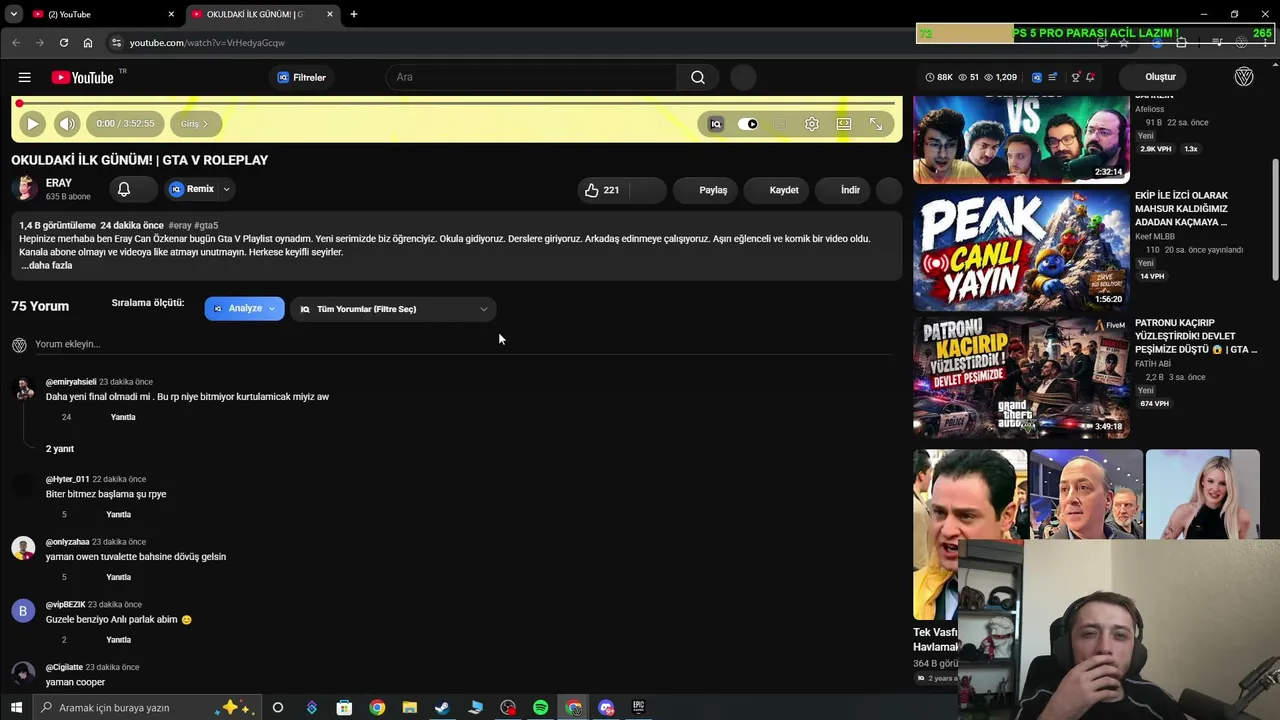Screen dimensions: 1280x720
Task: Play the video with the play button
Action: coord(32,124)
